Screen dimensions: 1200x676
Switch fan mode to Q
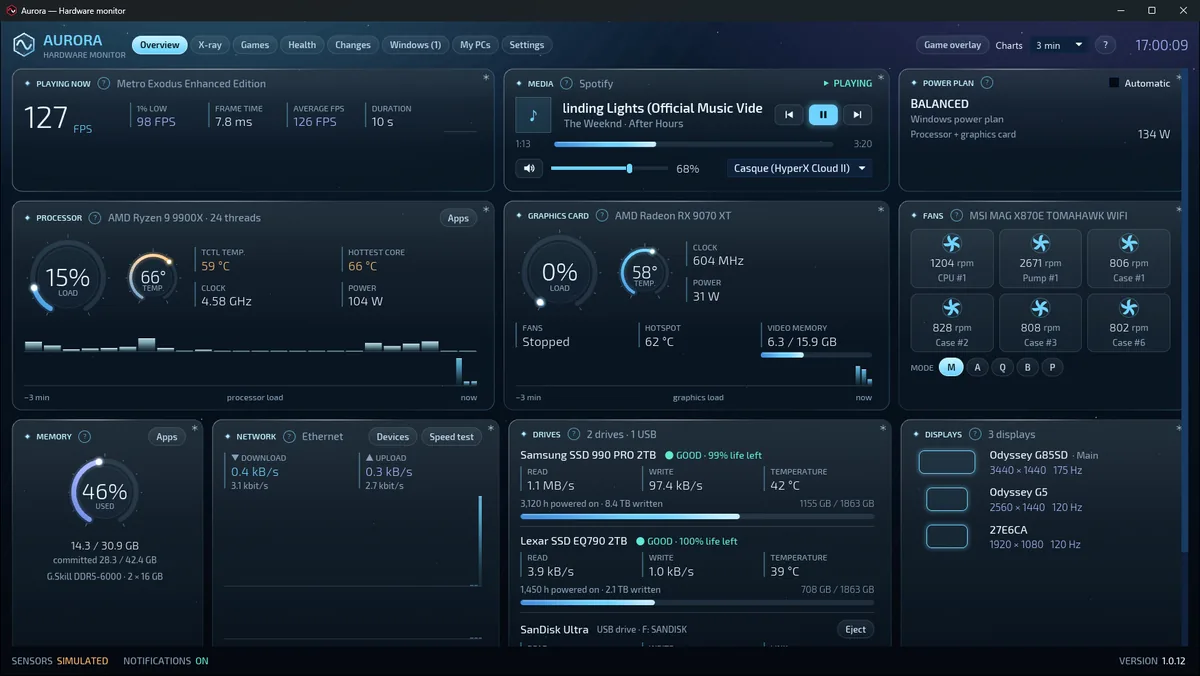(1002, 367)
